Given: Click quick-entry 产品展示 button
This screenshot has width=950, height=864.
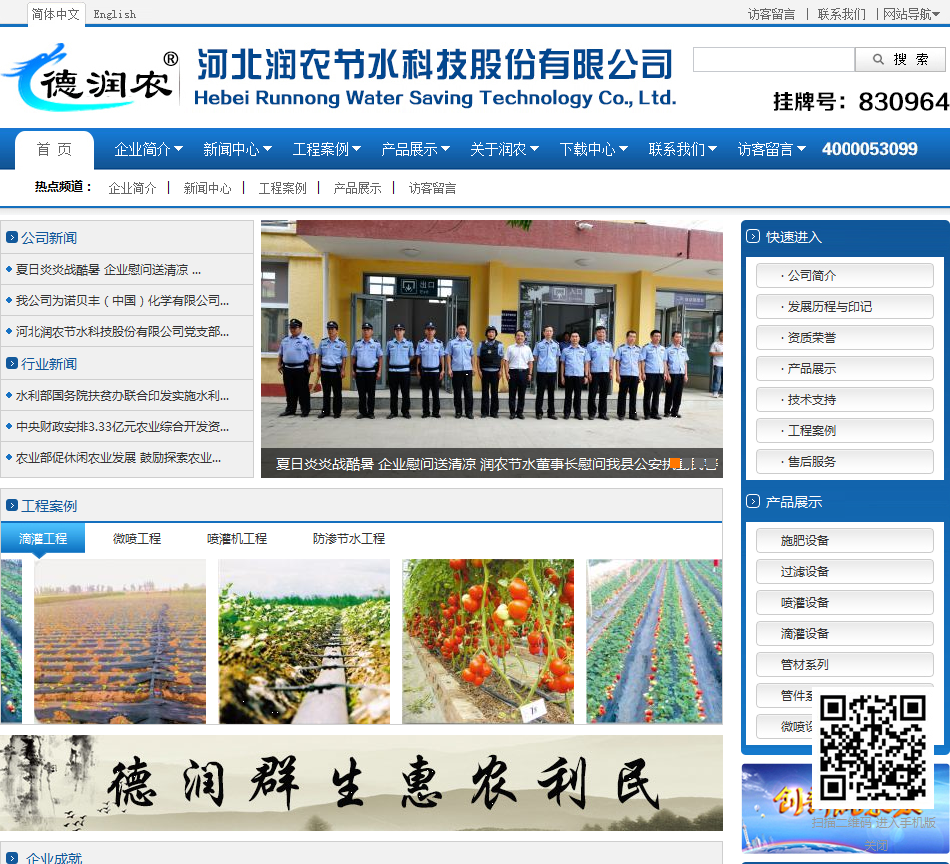Looking at the screenshot, I should pyautogui.click(x=845, y=368).
